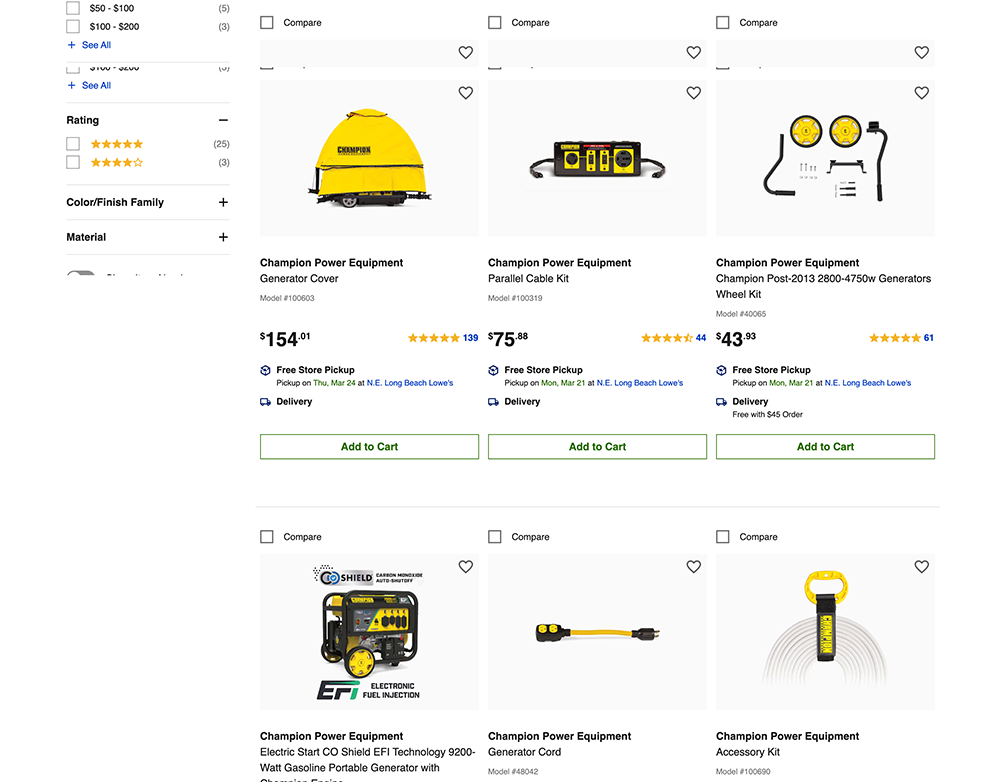Tick Compare for Accessory Kit
Image resolution: width=1000 pixels, height=782 pixels.
click(723, 537)
